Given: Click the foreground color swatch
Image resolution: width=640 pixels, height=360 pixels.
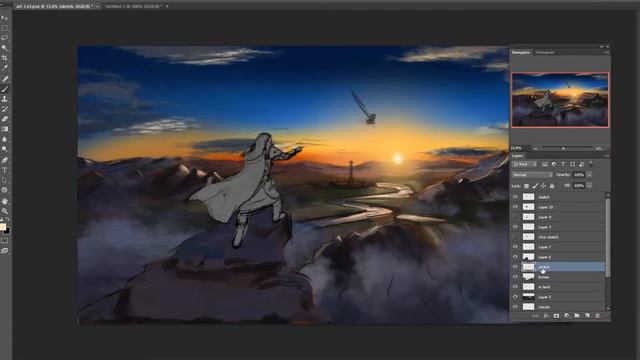Looking at the screenshot, I should click(x=3, y=227).
